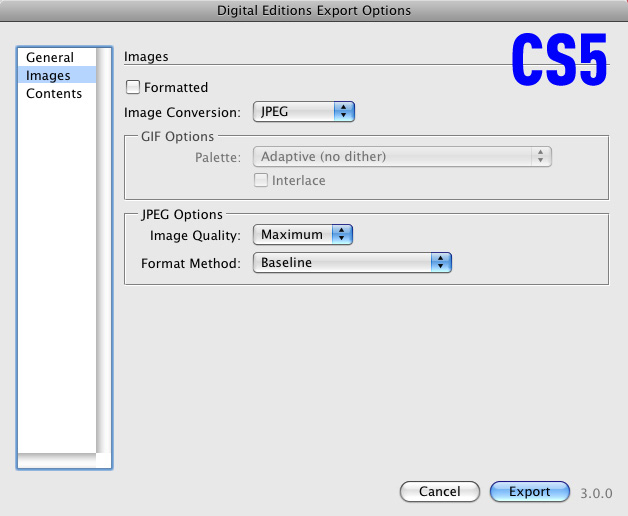This screenshot has height=516, width=628.
Task: Enable the Formatted checkbox
Action: (x=133, y=87)
